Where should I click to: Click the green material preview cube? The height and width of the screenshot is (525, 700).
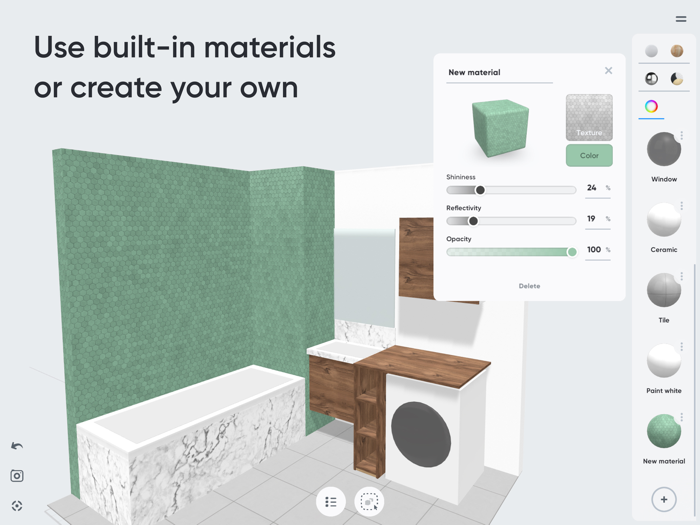point(500,128)
